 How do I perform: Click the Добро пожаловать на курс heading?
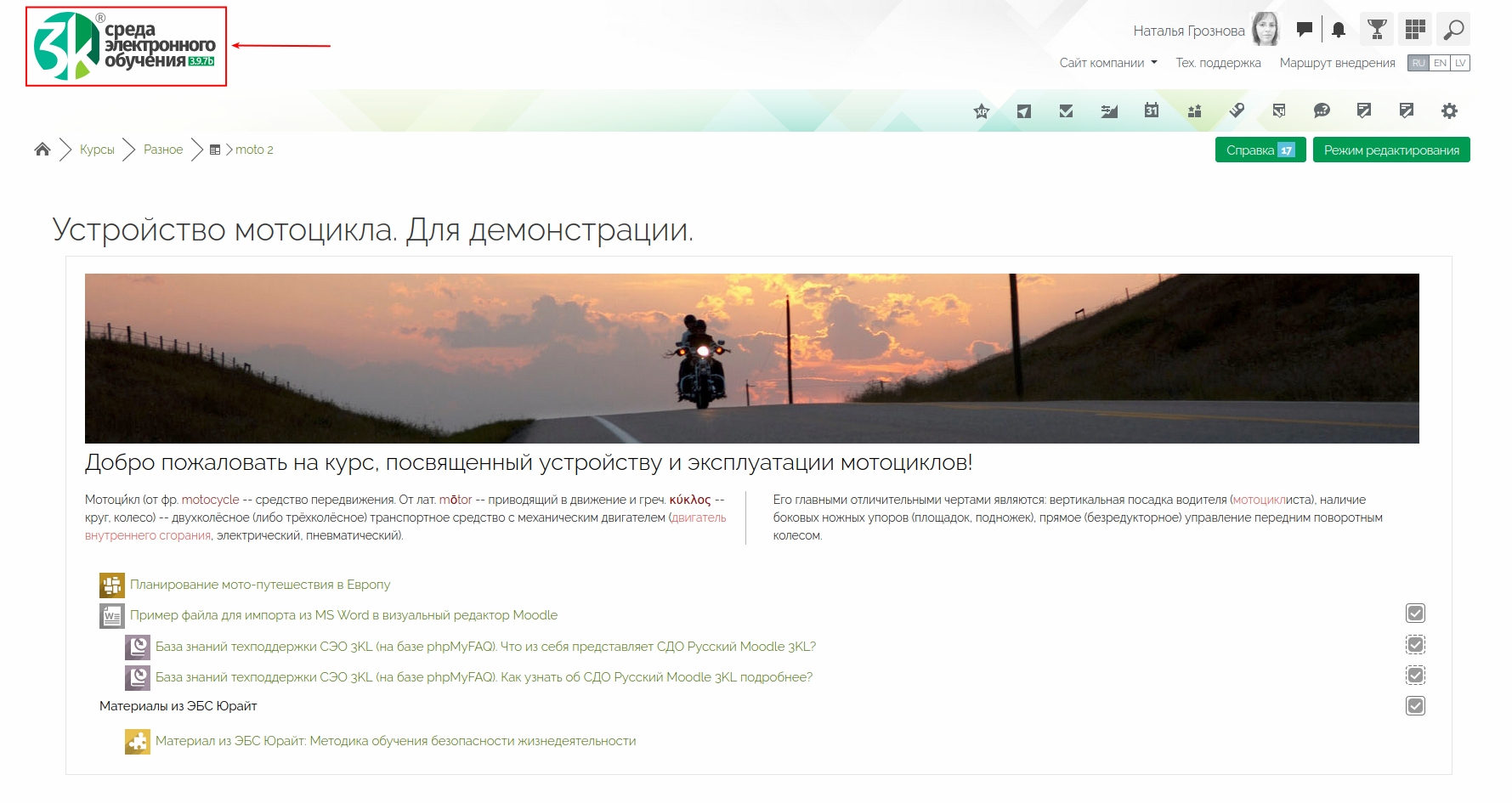tap(528, 462)
